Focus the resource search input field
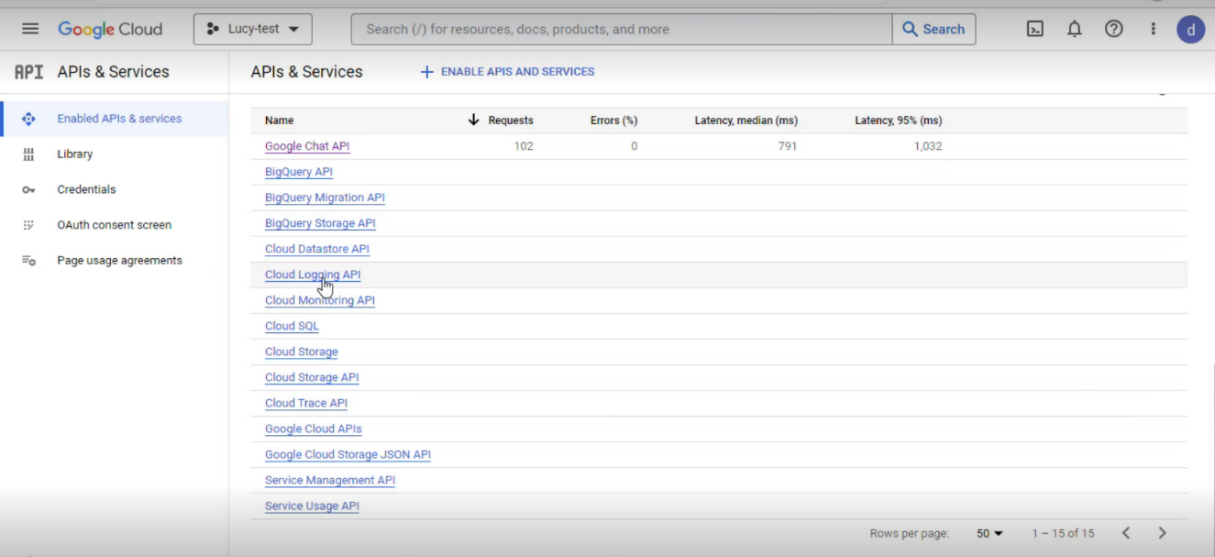This screenshot has height=557, width=1215. tap(620, 29)
